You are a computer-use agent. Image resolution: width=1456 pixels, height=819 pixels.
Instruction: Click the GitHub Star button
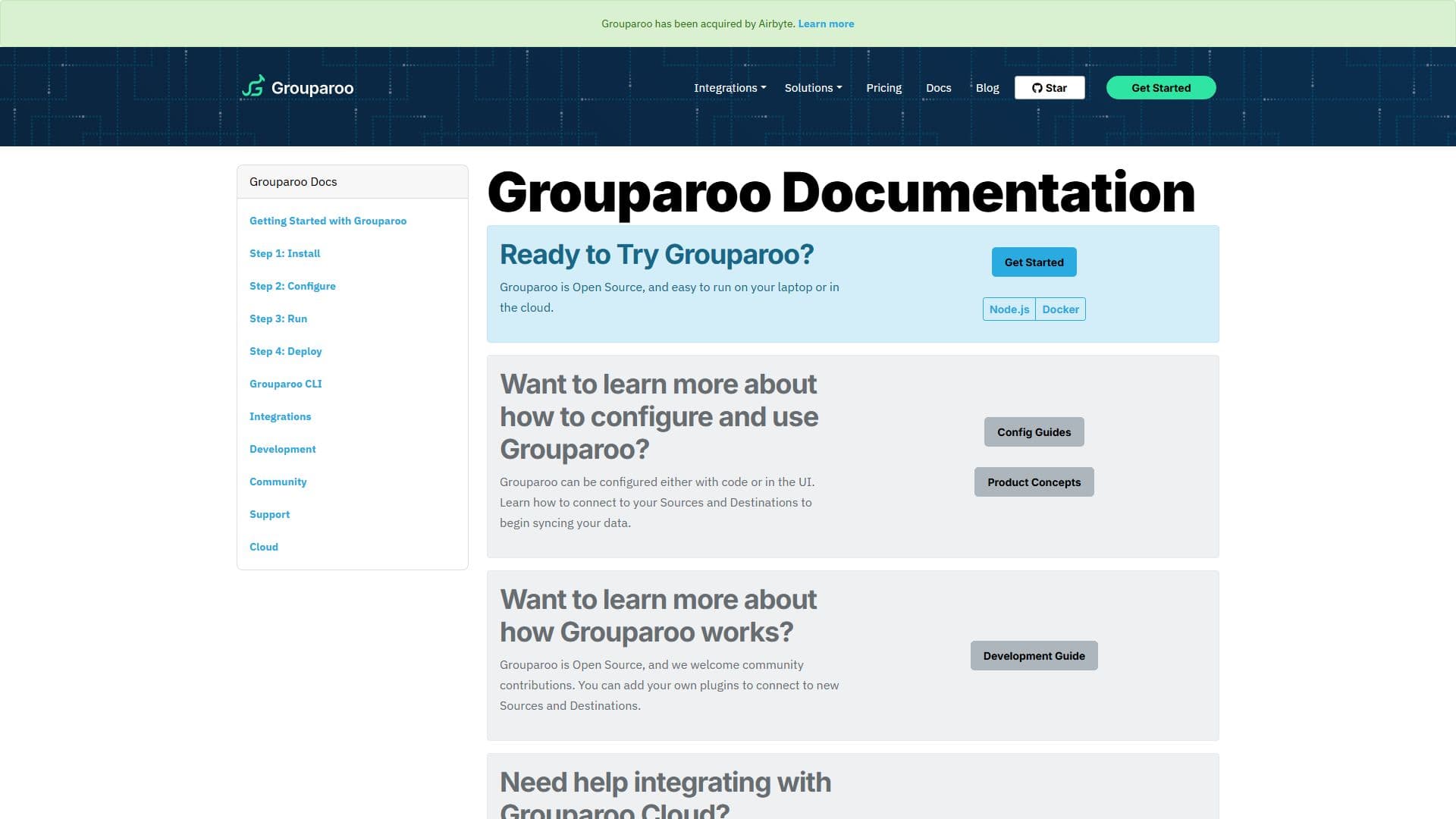1050,88
